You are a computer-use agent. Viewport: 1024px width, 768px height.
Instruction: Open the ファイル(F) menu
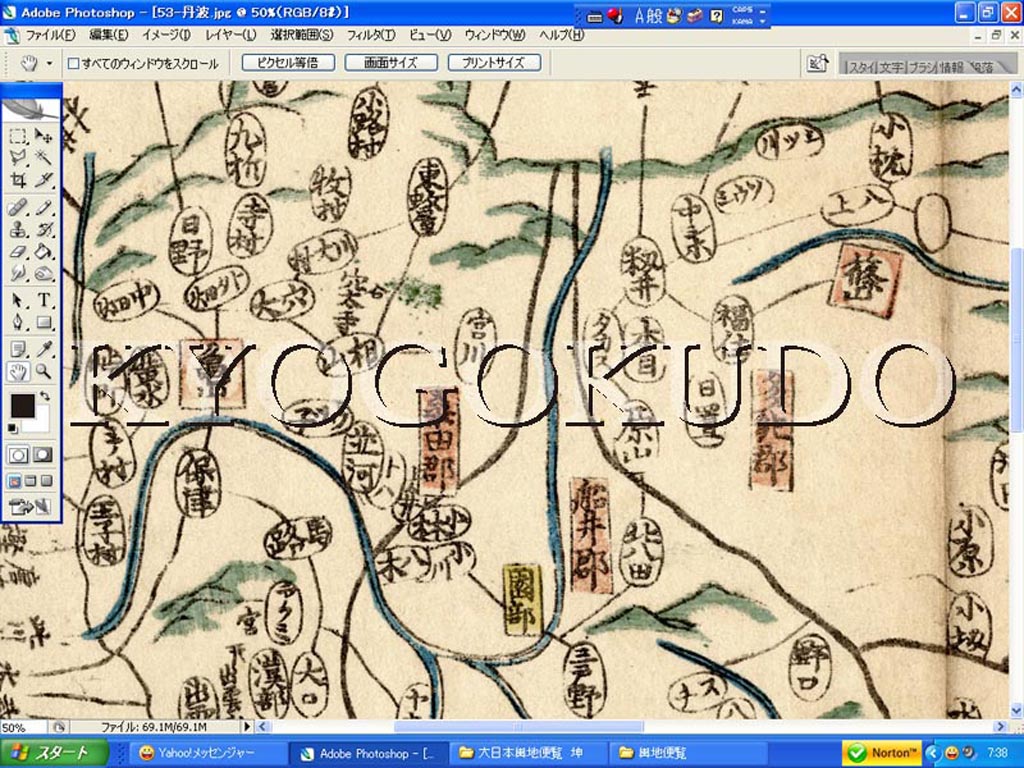(x=50, y=35)
